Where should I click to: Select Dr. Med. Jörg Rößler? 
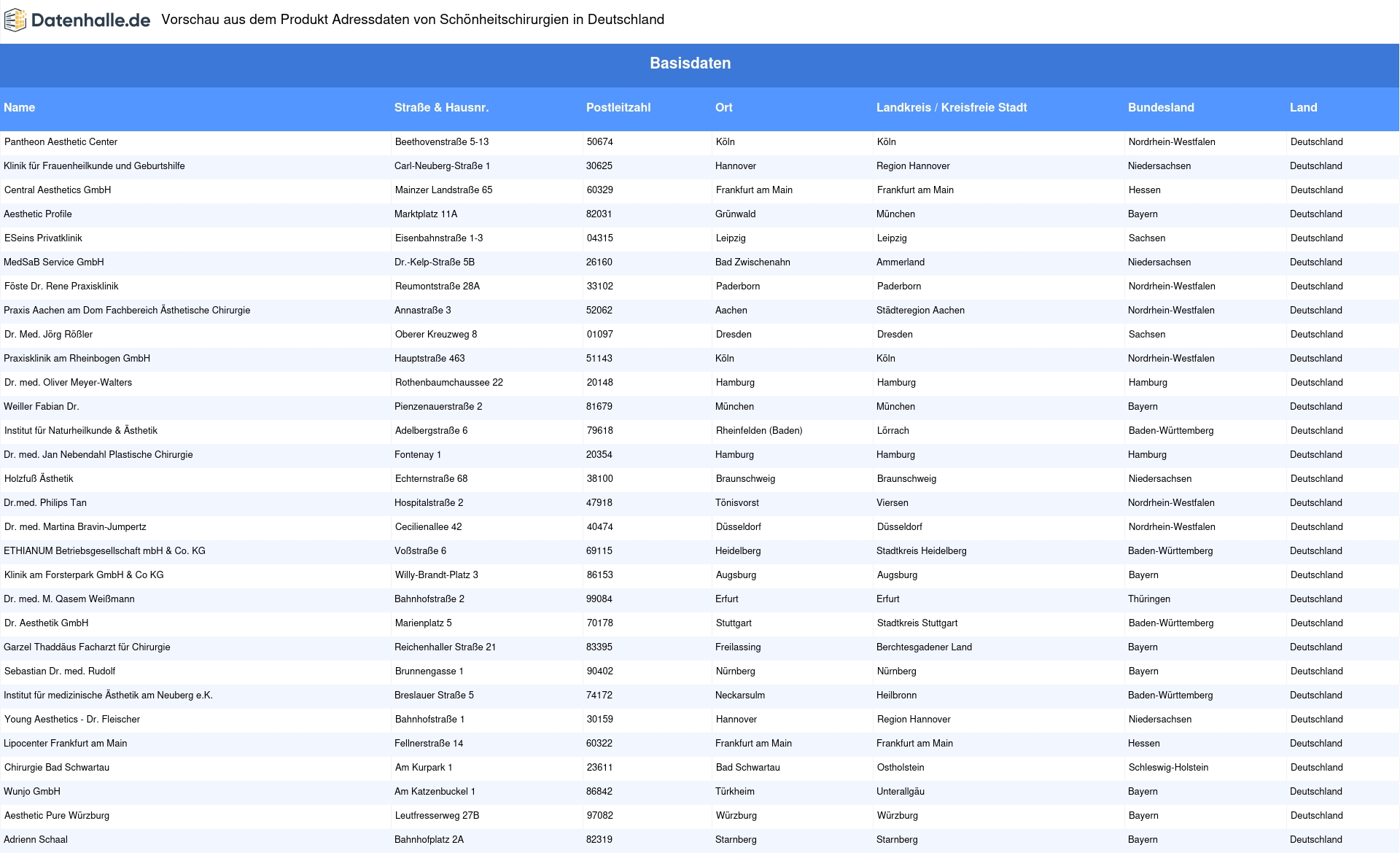click(x=48, y=334)
